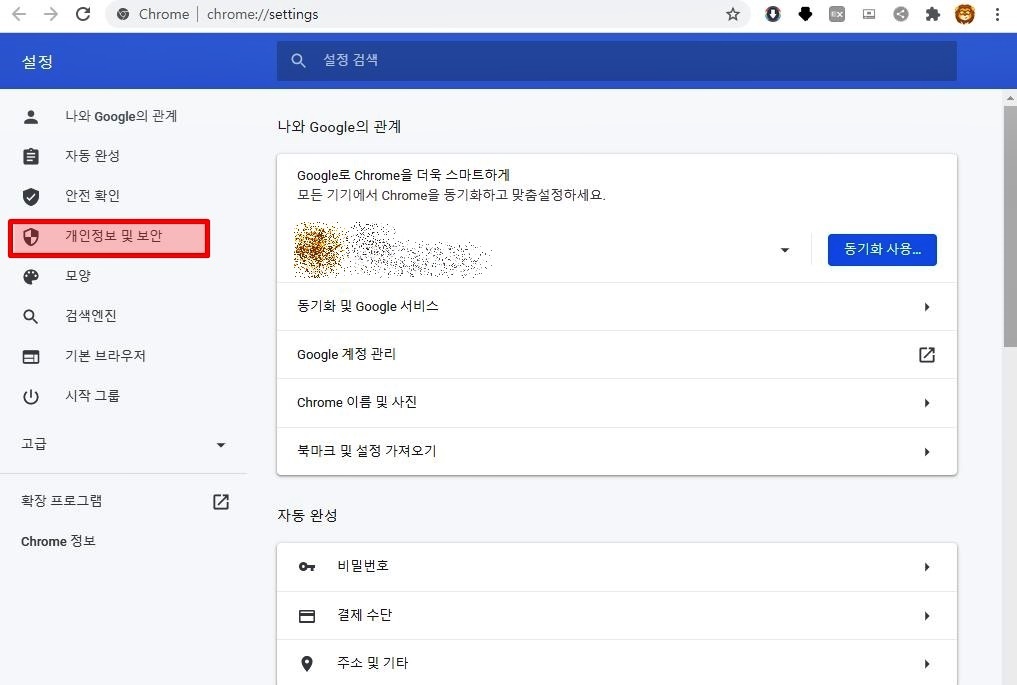
Task: Click the palette icon for 모양
Action: tap(30, 277)
